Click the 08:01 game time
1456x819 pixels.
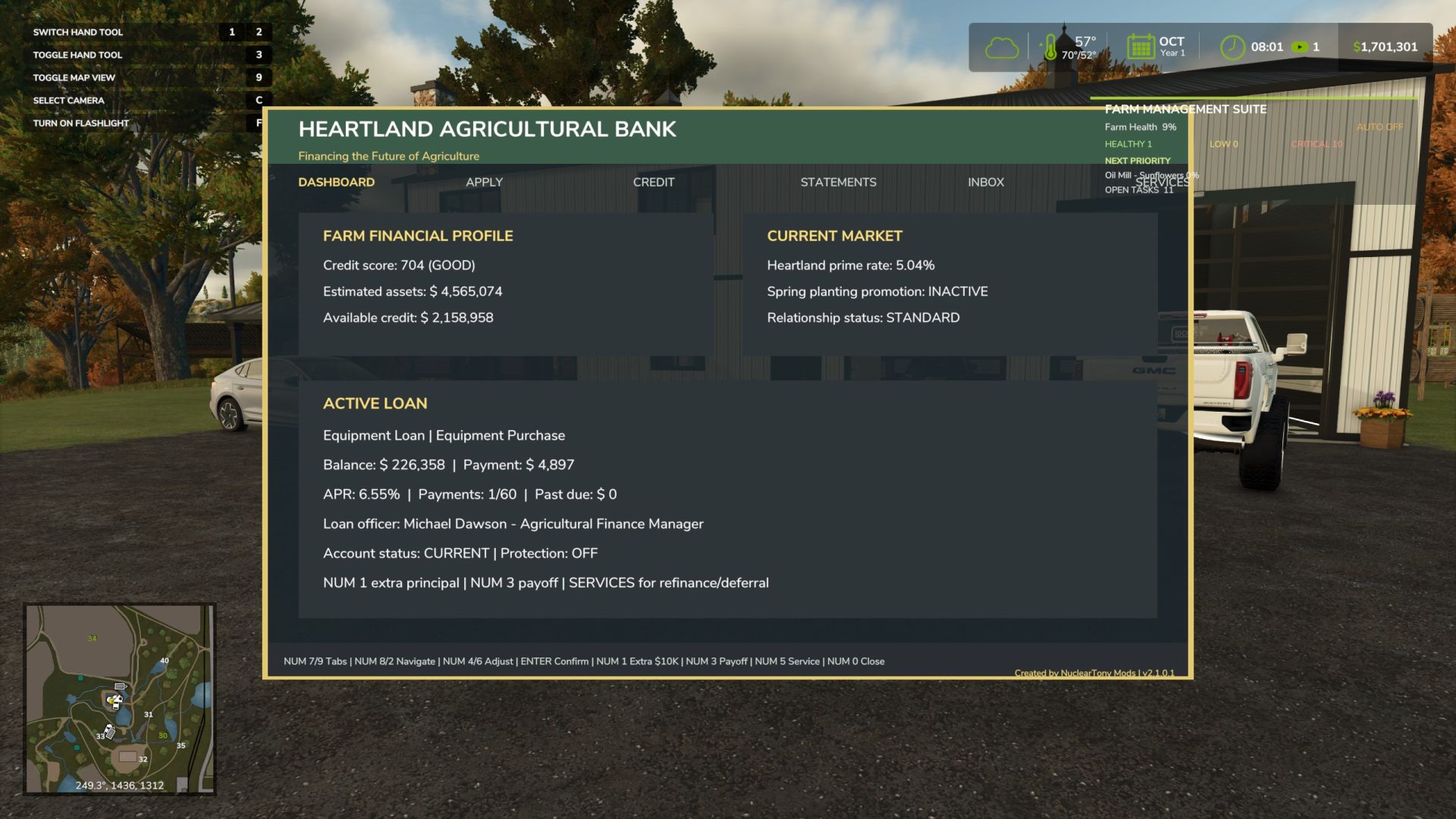(x=1267, y=47)
